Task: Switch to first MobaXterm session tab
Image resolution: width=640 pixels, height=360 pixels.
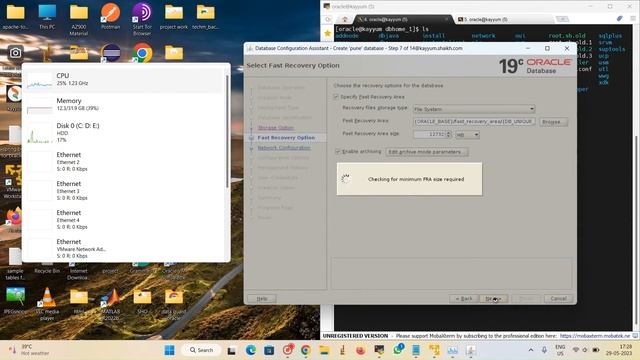Action: click(x=402, y=19)
